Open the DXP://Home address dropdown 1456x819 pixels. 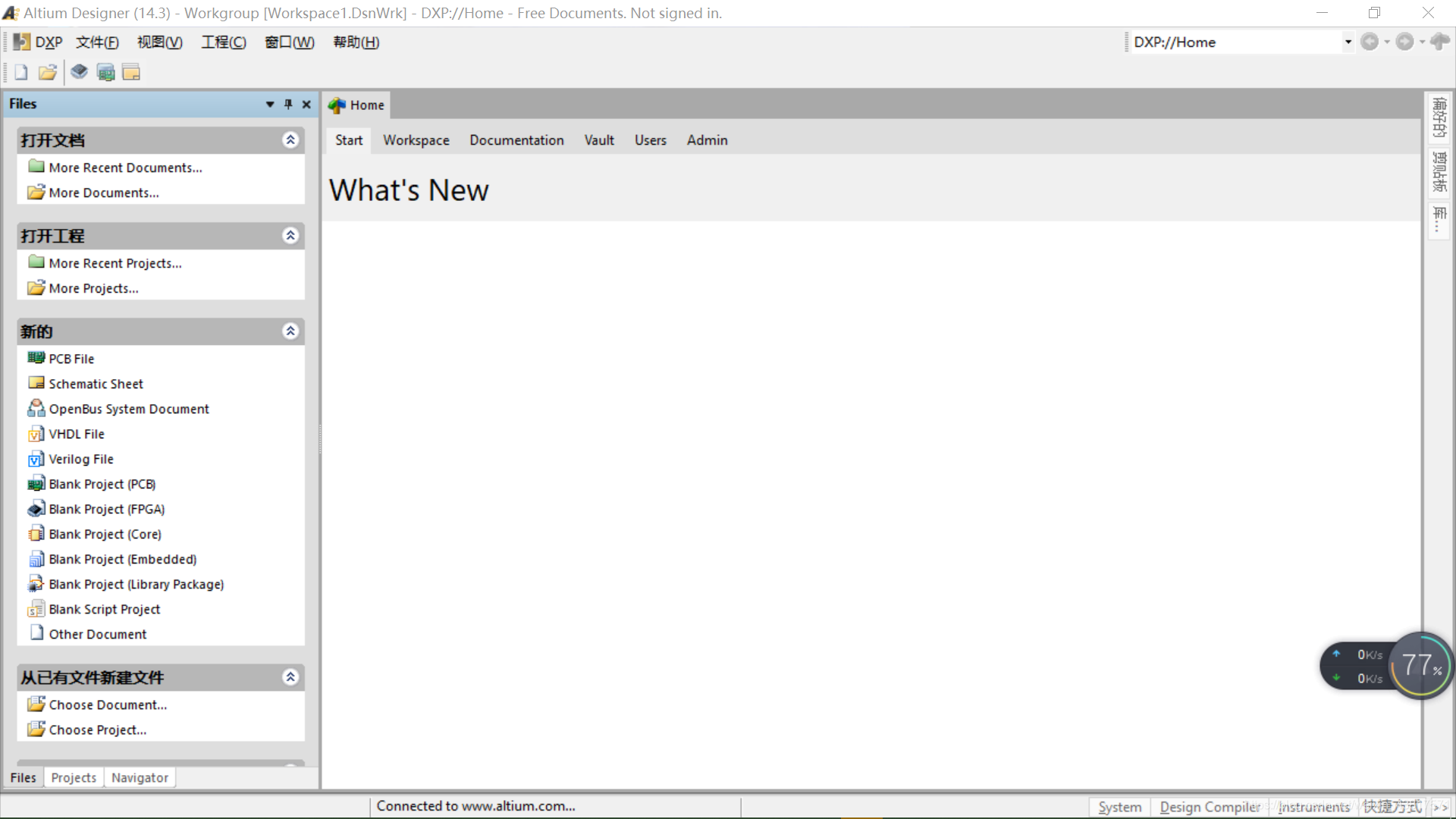[1348, 42]
